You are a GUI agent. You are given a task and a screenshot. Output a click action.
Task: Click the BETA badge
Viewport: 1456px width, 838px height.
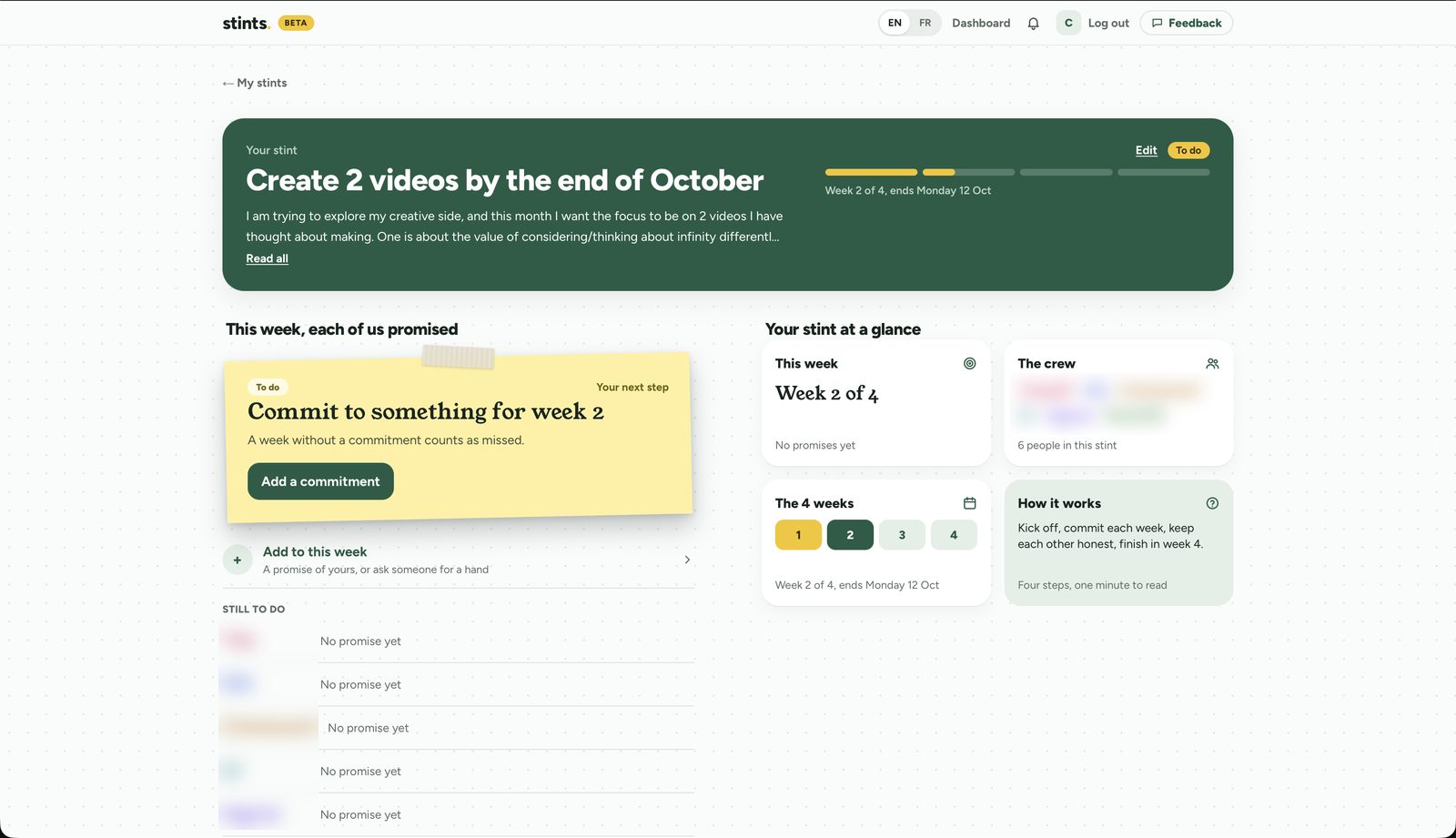(296, 23)
